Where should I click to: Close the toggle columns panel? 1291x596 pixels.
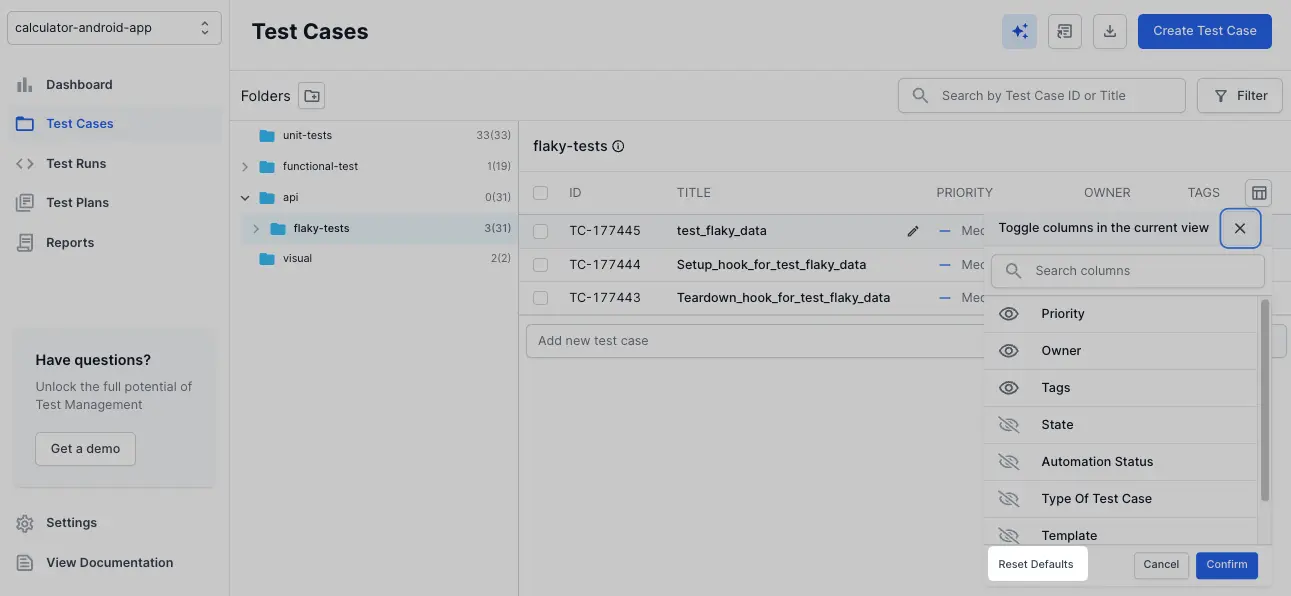tap(1240, 228)
